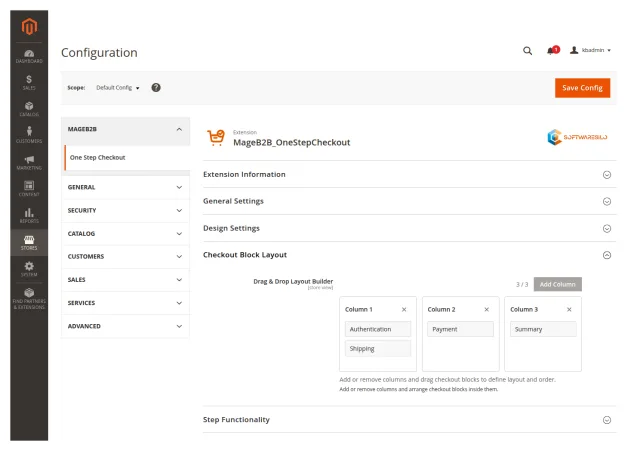Expand Design Settings group
Screen dimensions: 640x451
click(409, 228)
